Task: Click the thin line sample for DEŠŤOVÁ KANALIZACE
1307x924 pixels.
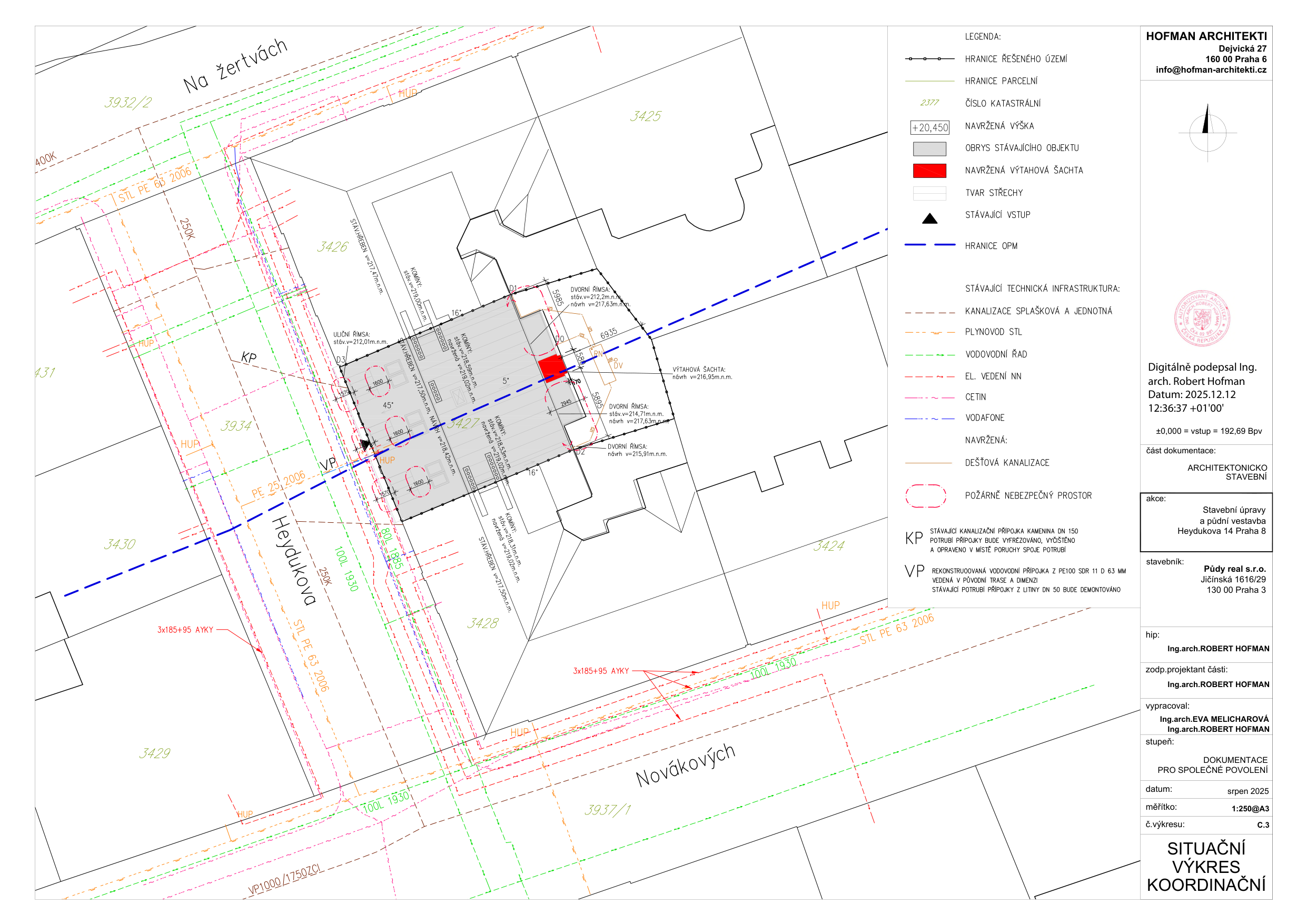Action: (928, 463)
